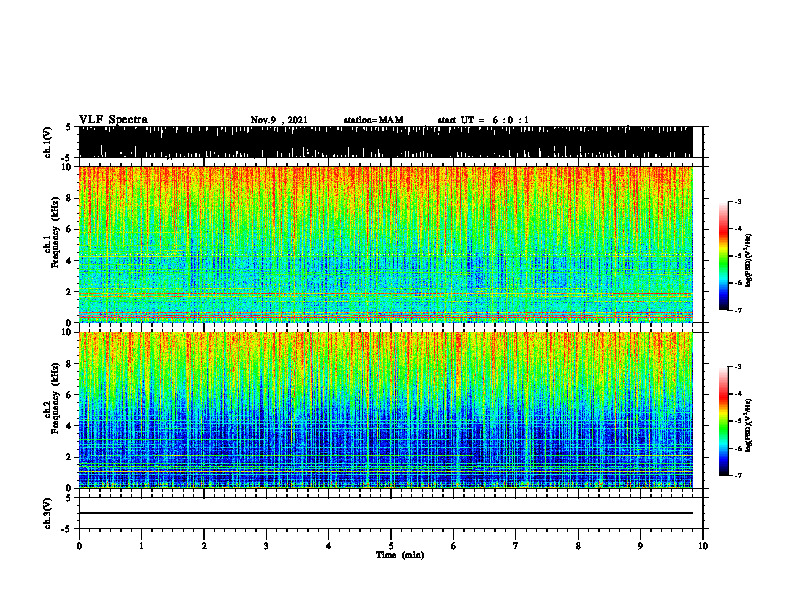
Task: Click the '5' tick on ch.1(V) axis
Action: [68, 127]
